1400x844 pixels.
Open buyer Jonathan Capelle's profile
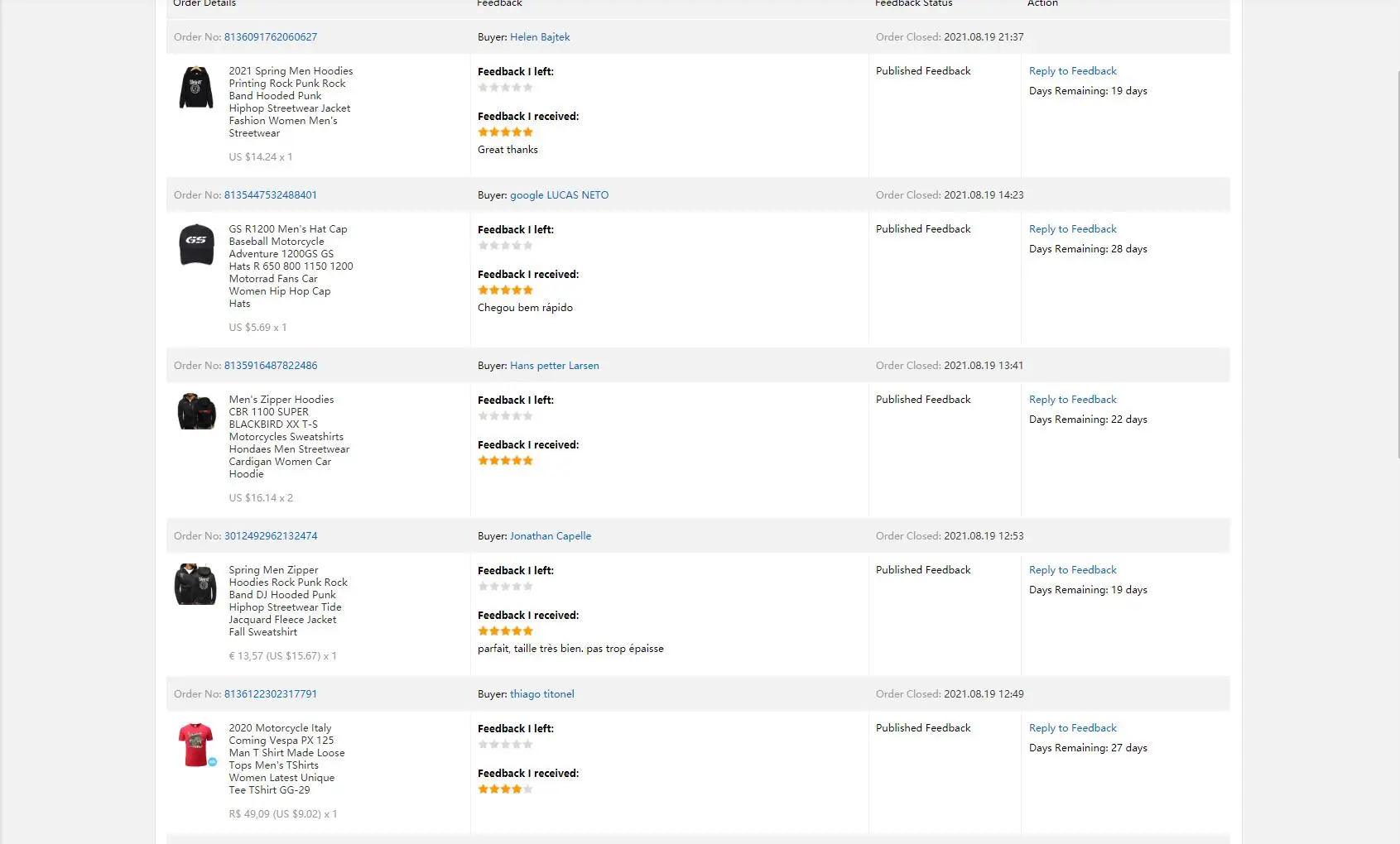click(551, 536)
